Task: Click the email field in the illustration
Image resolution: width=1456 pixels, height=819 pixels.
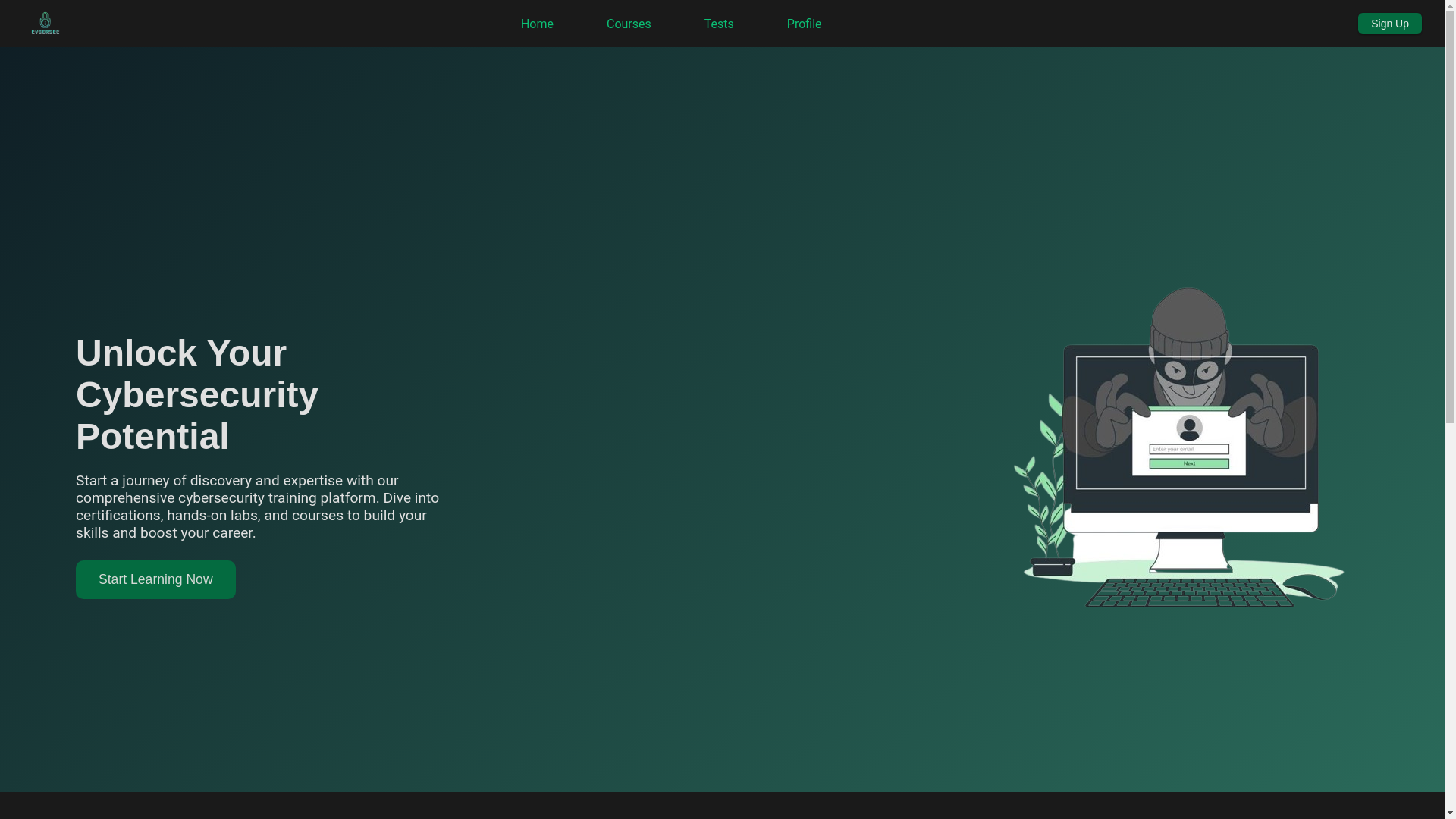Action: tap(1189, 450)
